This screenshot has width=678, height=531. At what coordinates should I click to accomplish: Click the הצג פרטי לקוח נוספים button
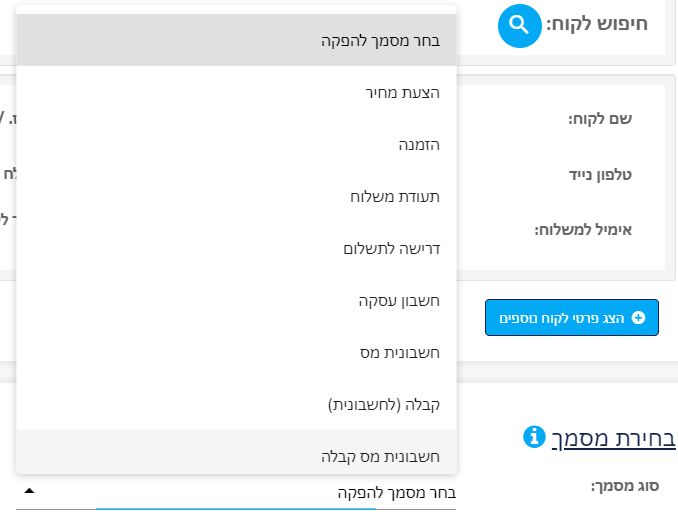pyautogui.click(x=572, y=317)
